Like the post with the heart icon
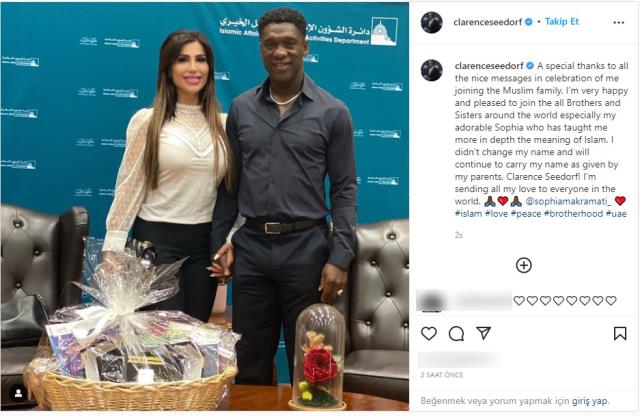This screenshot has width=640, height=417. [x=429, y=333]
